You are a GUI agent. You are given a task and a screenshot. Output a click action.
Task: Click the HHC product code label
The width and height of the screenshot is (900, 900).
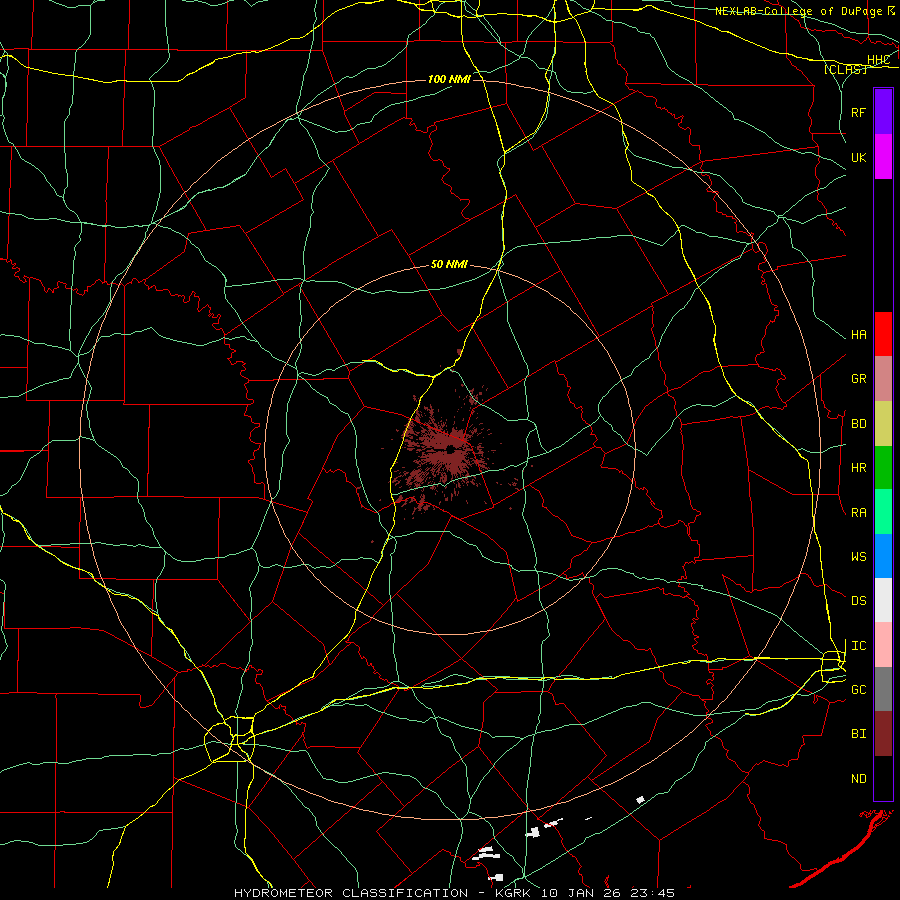[x=878, y=60]
